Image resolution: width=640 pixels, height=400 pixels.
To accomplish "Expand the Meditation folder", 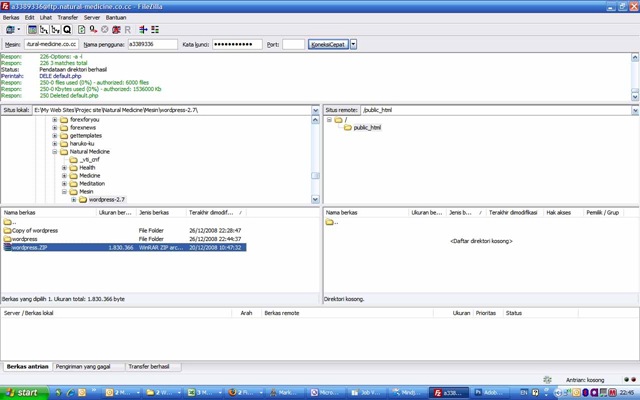I will click(64, 184).
